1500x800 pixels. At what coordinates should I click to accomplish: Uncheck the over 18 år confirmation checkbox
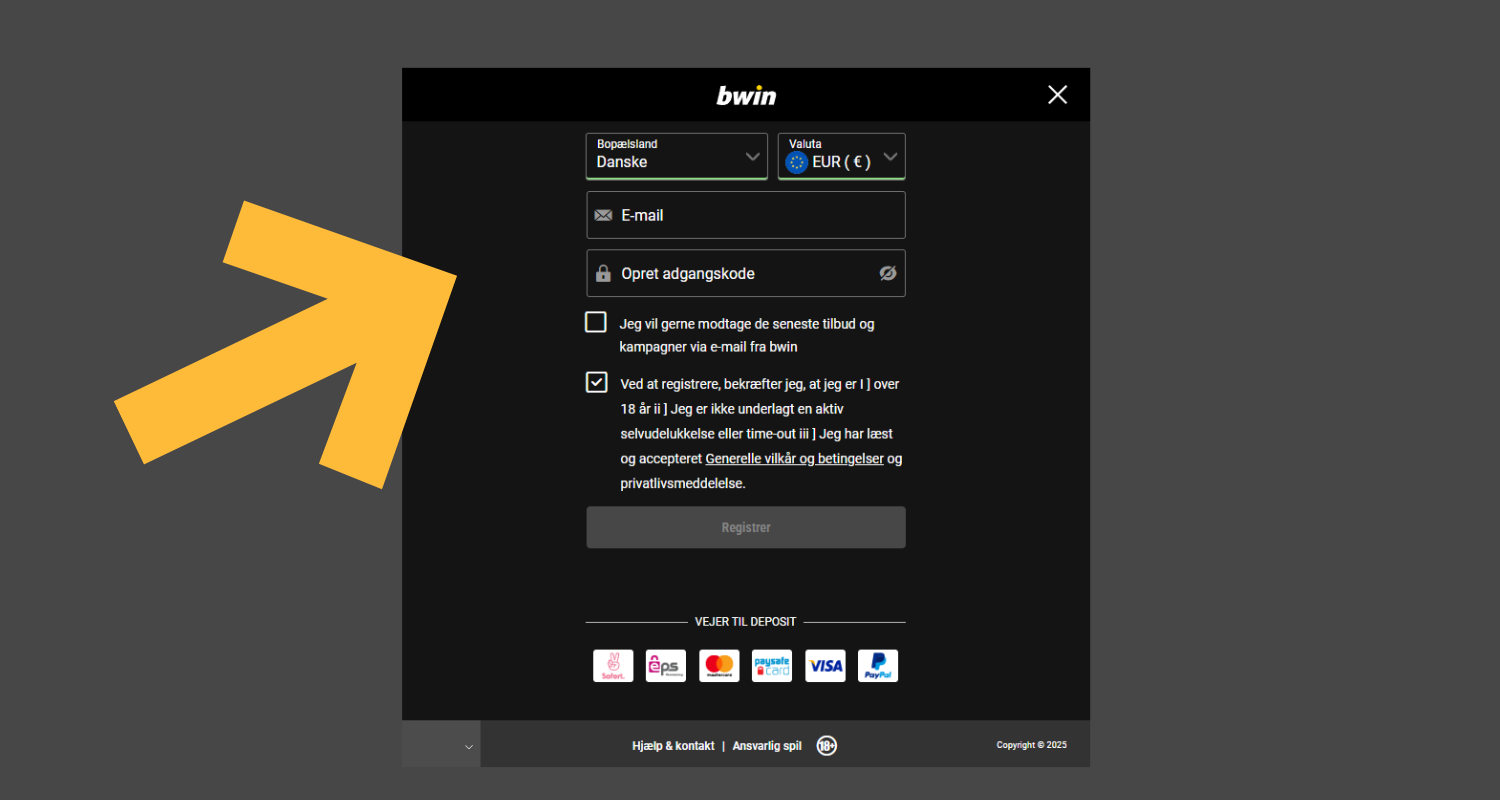[596, 382]
